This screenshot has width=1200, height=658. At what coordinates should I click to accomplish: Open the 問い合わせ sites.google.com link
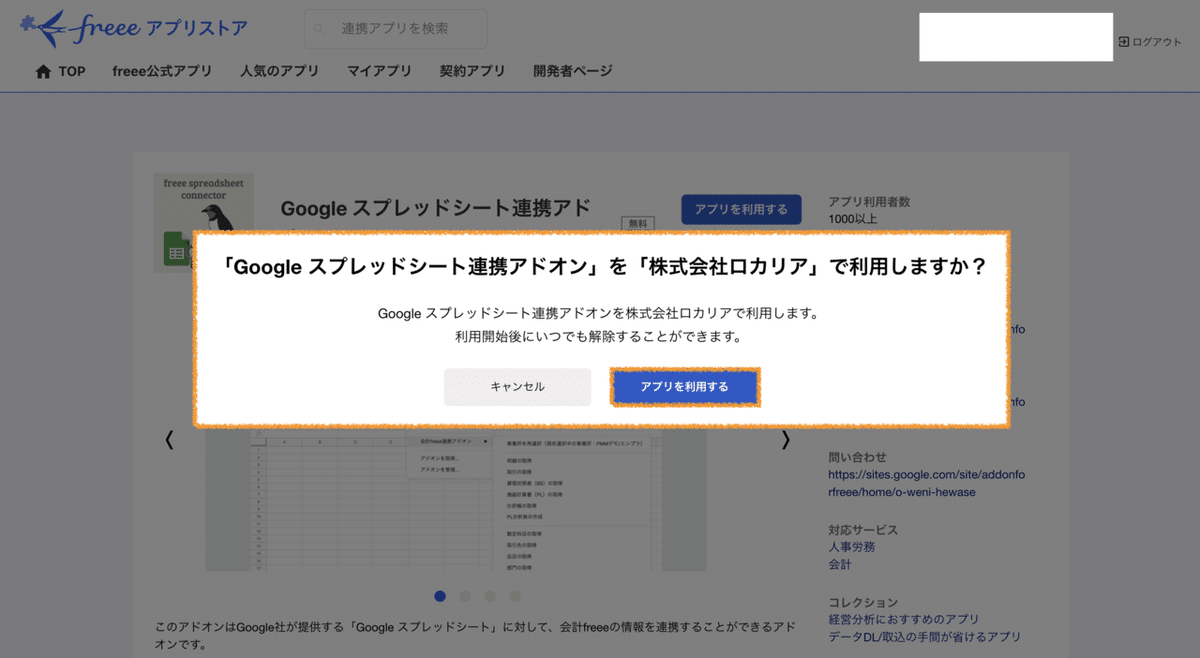[x=927, y=483]
